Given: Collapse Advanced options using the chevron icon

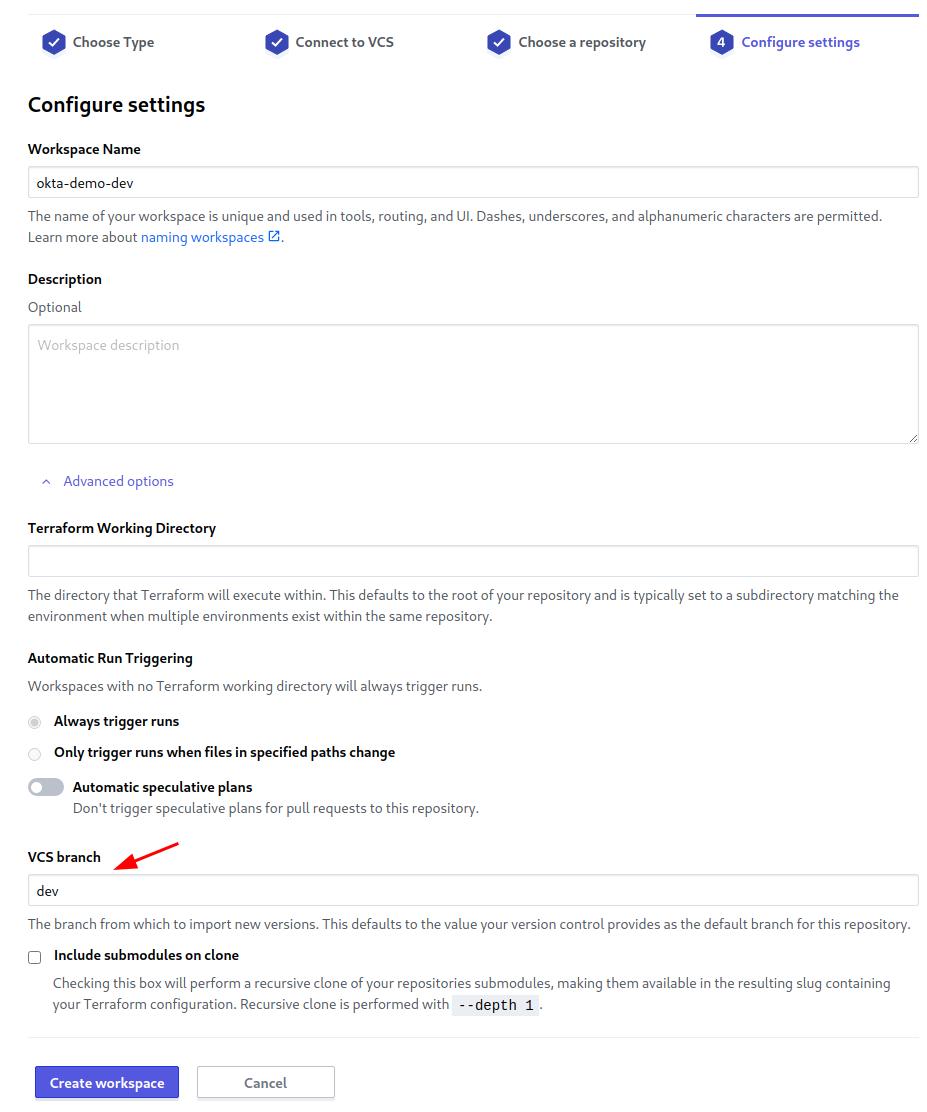Looking at the screenshot, I should 46,482.
